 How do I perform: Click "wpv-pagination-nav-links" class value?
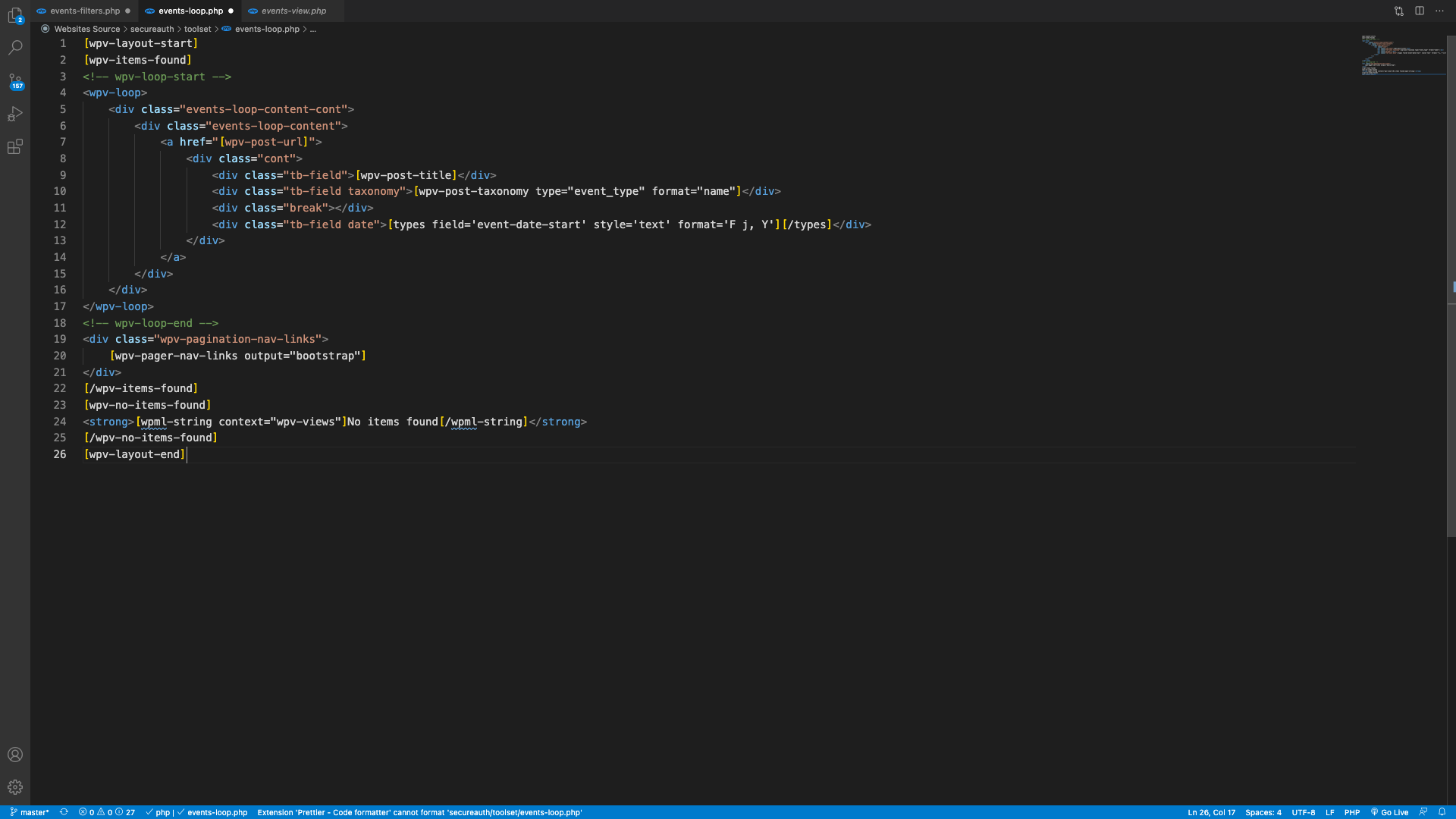[x=238, y=339]
